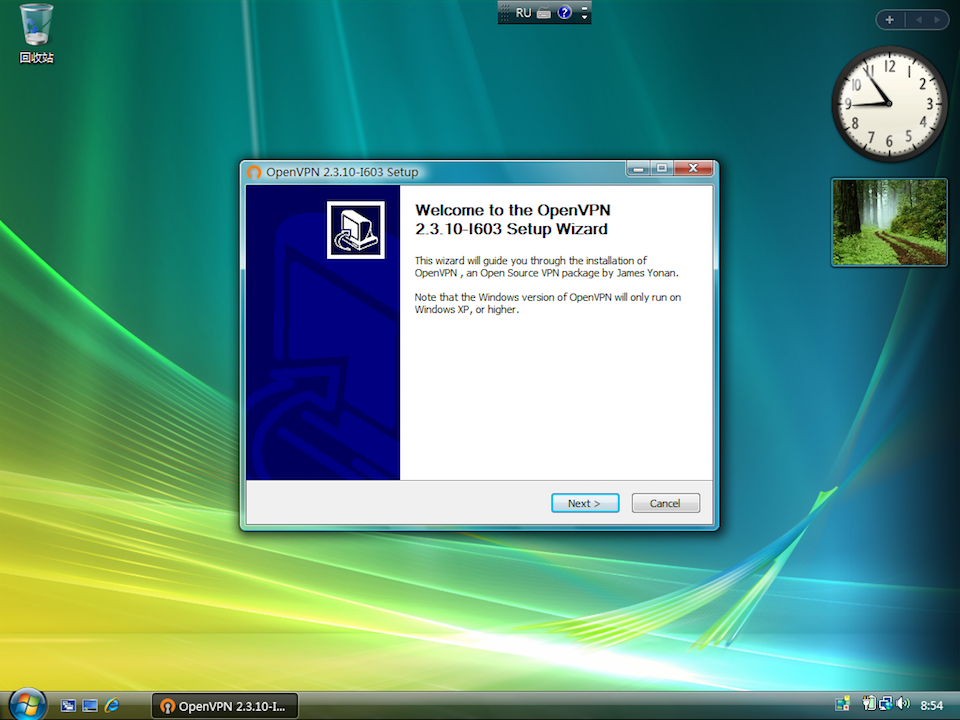Image resolution: width=960 pixels, height=720 pixels.
Task: Open the language bar keyboard icon
Action: tap(544, 13)
